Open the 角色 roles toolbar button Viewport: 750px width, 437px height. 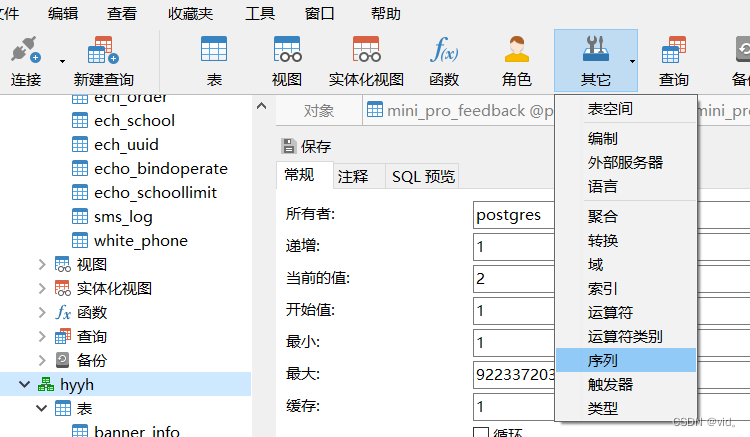pos(517,61)
